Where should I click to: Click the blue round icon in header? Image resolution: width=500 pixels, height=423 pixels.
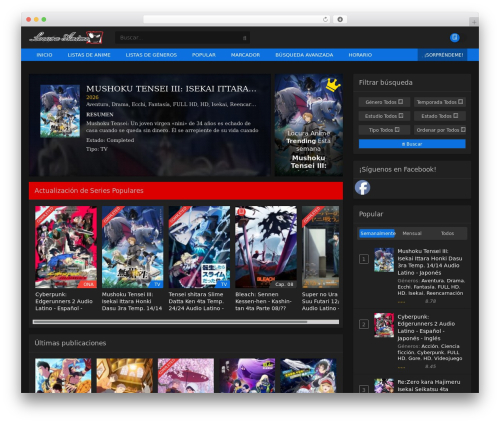coord(454,38)
